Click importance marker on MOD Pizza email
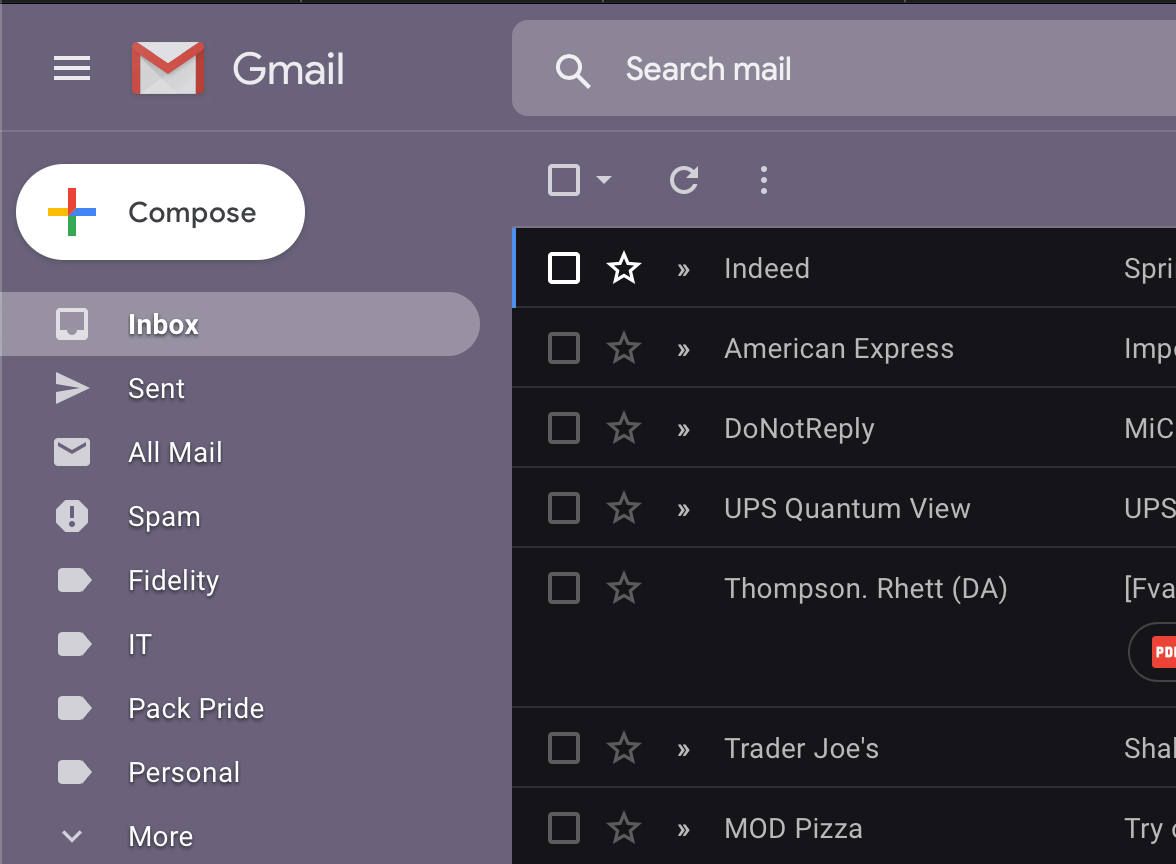1176x864 pixels. [x=683, y=830]
